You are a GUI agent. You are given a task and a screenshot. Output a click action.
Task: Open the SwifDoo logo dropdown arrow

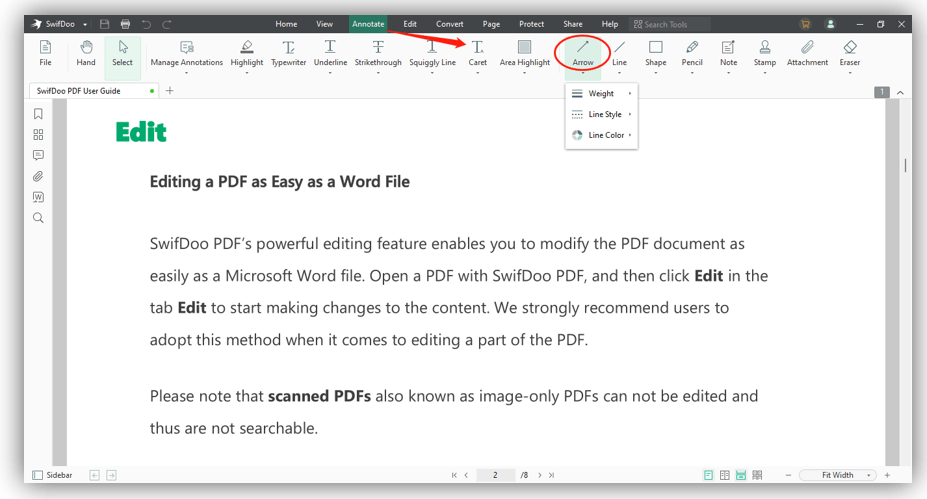[85, 24]
